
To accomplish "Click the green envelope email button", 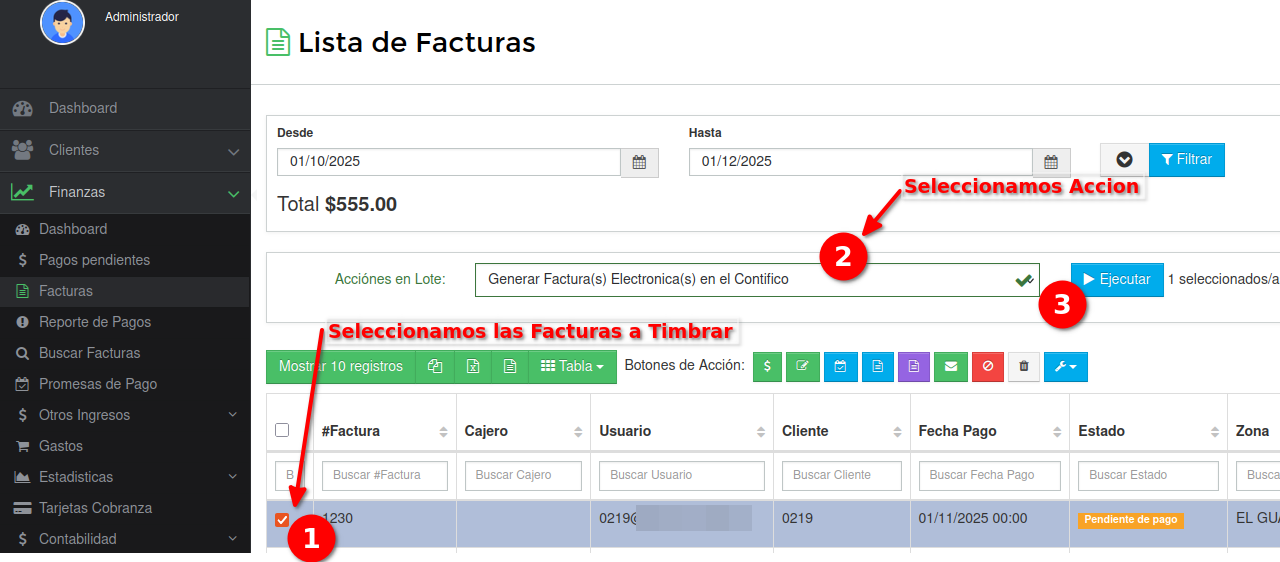I will 951,367.
